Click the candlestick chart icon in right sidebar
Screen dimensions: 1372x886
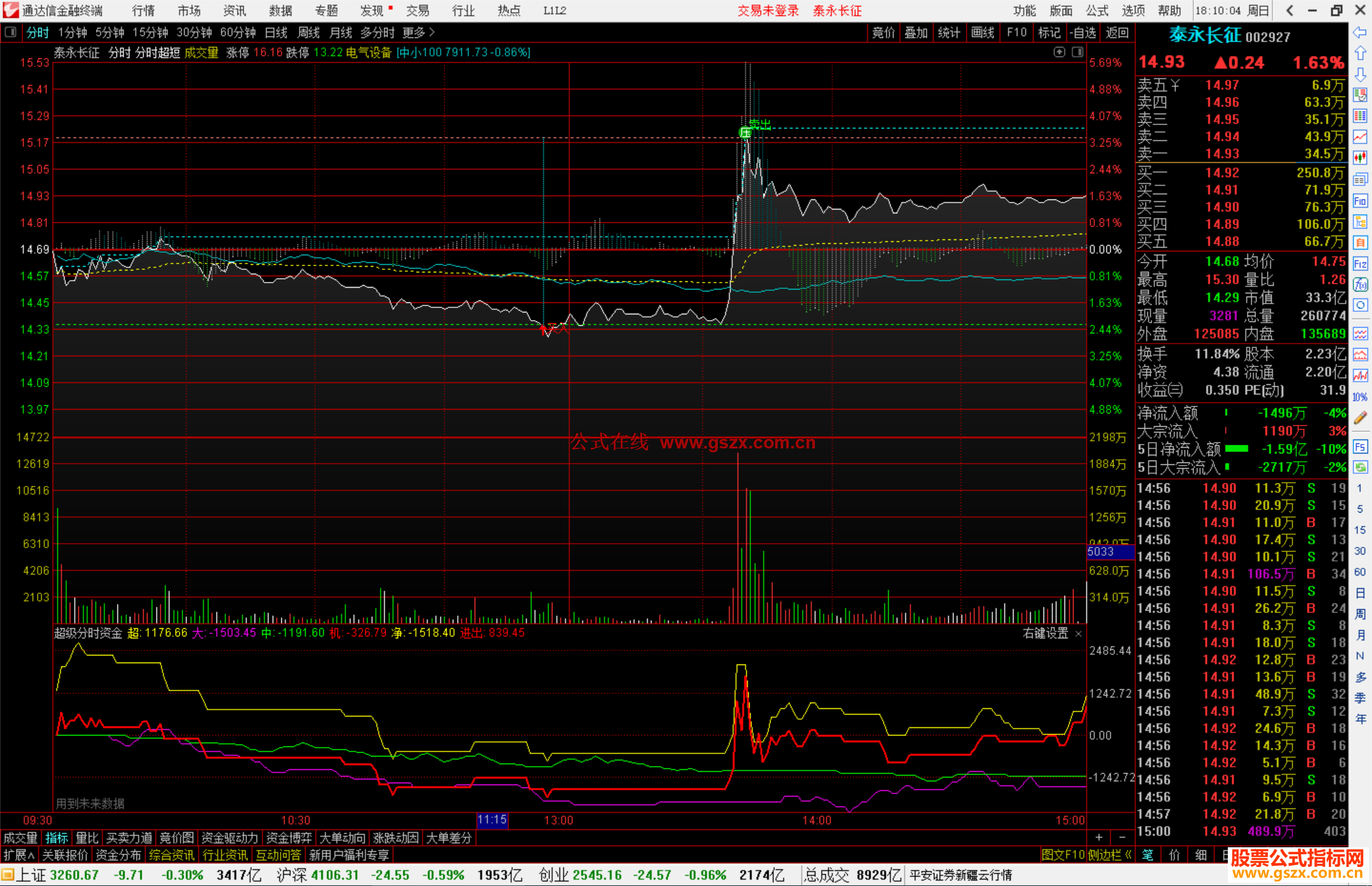(x=1360, y=158)
